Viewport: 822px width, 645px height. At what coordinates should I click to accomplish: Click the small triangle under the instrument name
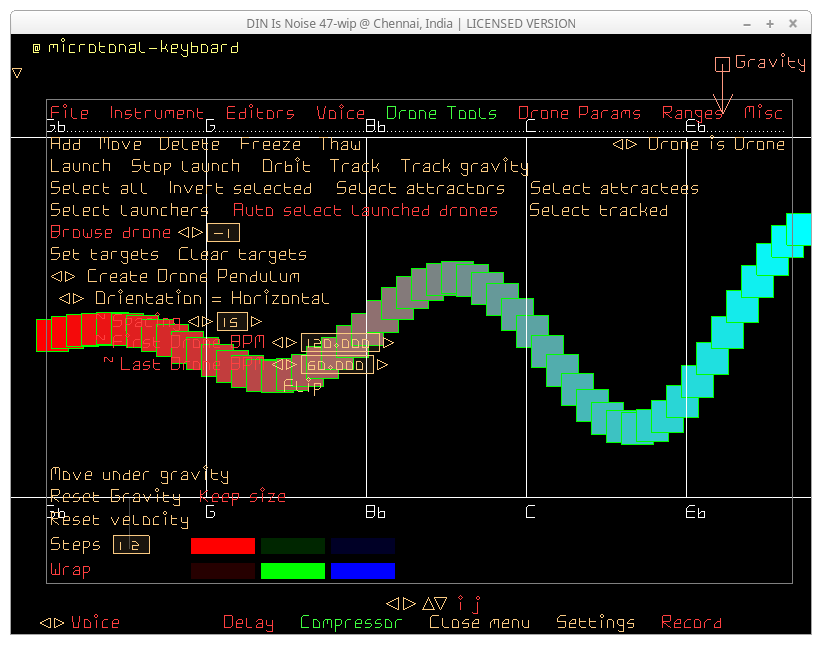(17, 72)
